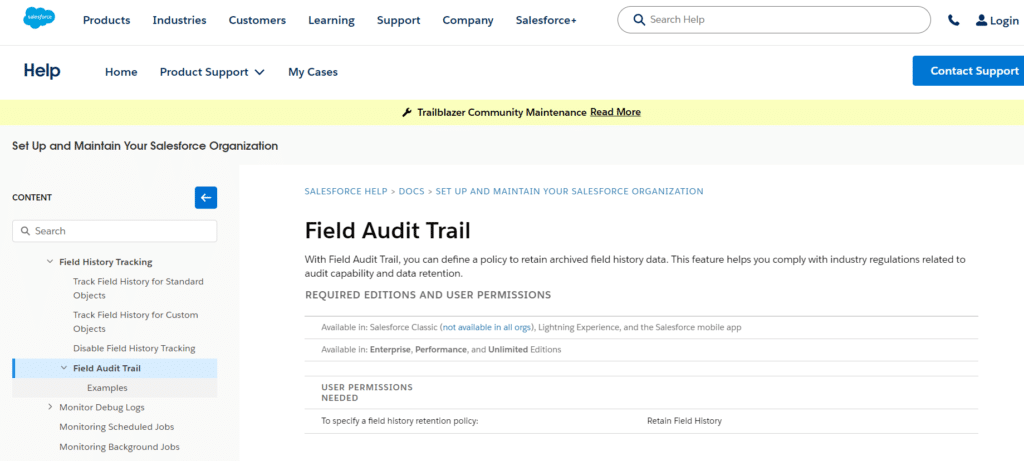1024x461 pixels.
Task: Open the Customers menu
Action: [257, 20]
